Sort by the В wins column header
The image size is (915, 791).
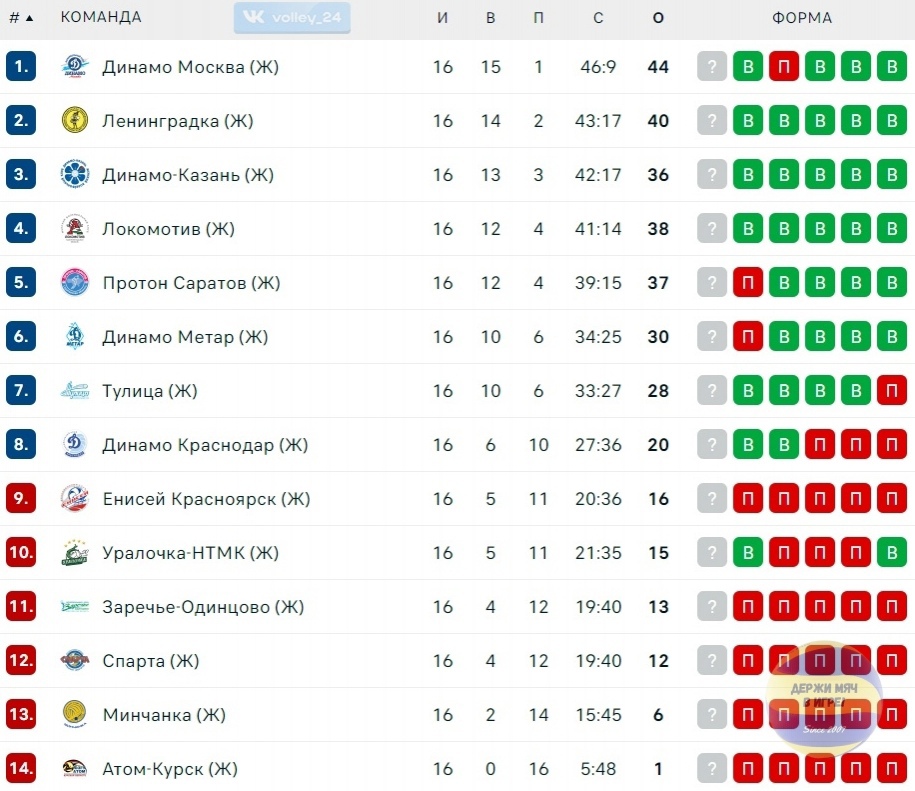click(490, 18)
